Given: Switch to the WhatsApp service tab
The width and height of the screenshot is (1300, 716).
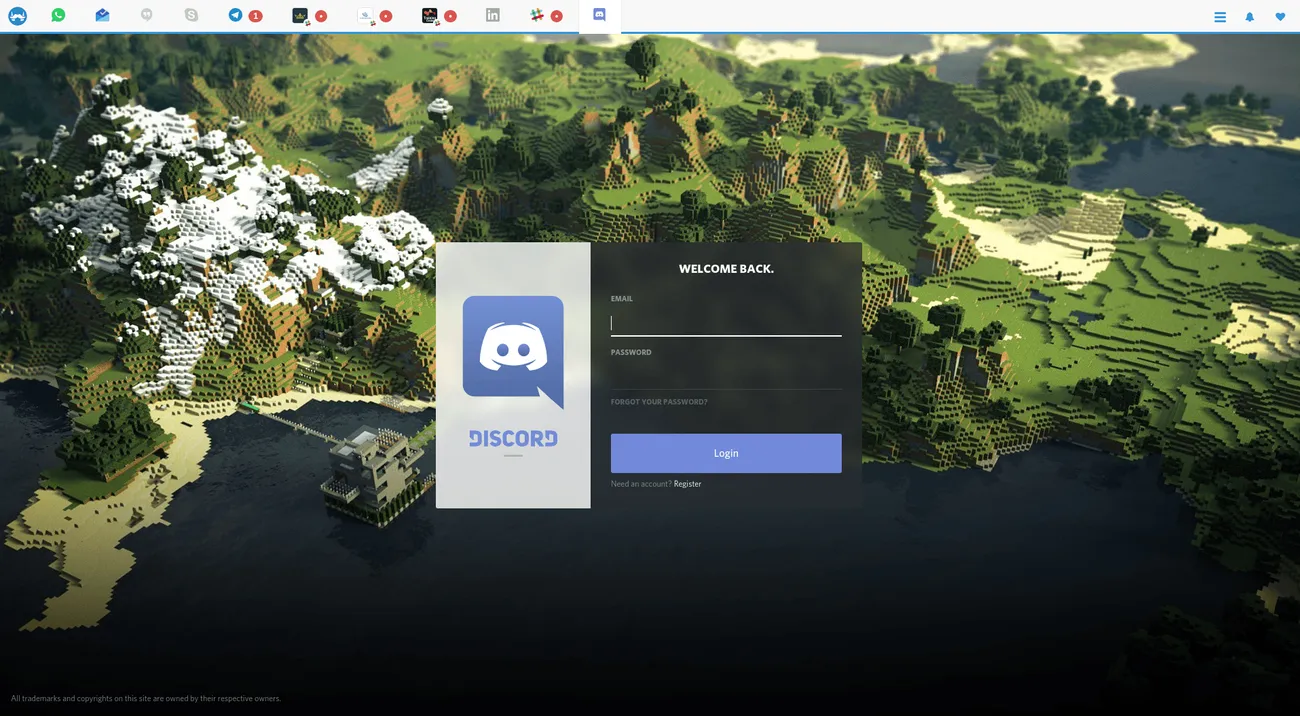Looking at the screenshot, I should [58, 15].
